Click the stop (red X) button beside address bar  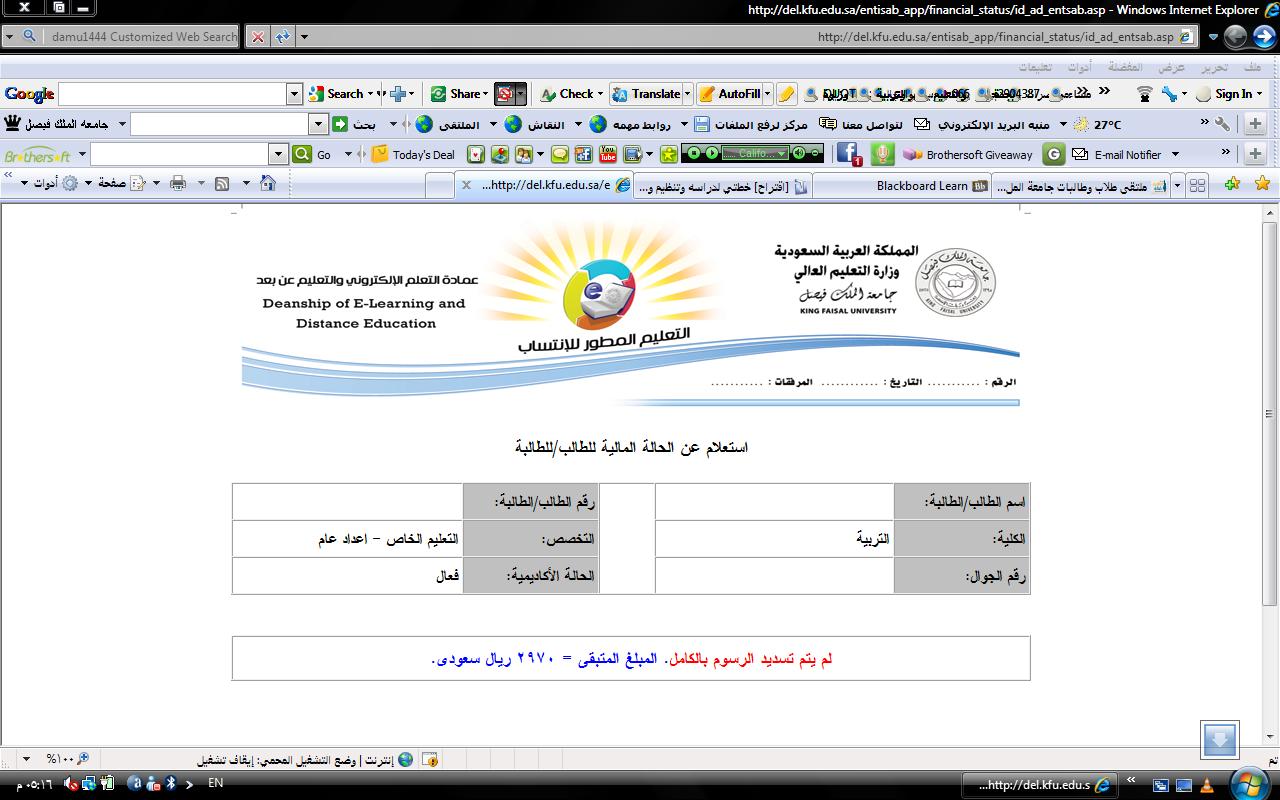[x=258, y=37]
